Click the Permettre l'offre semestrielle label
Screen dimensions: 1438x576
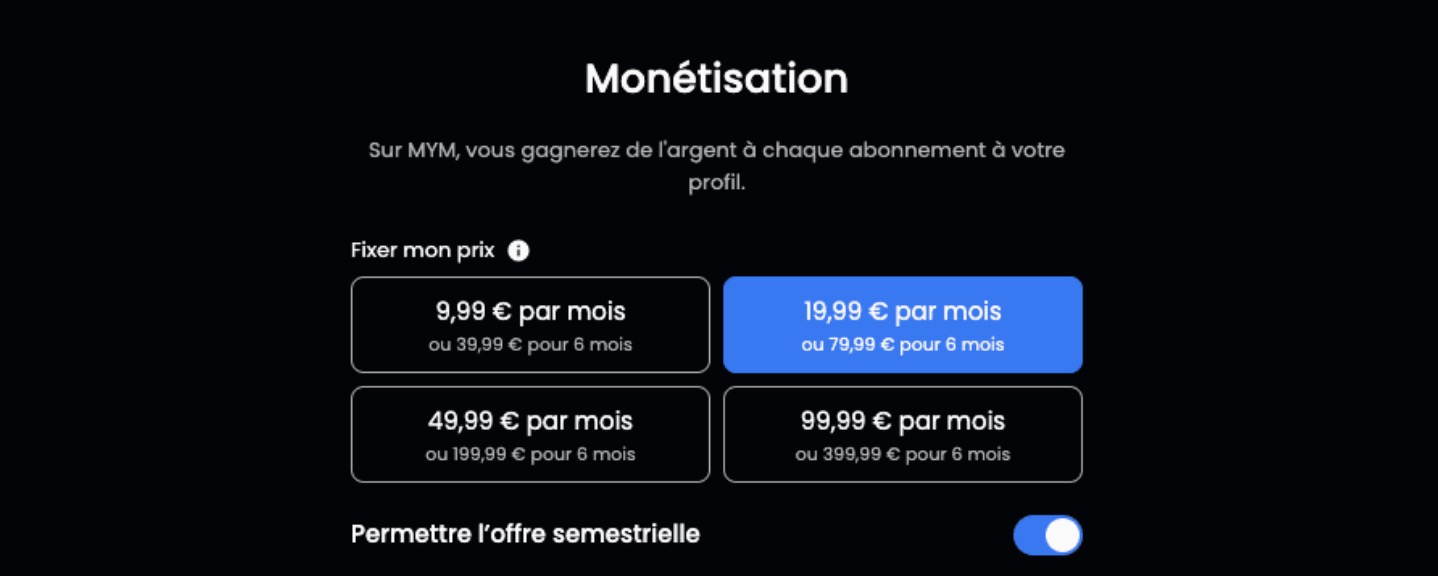(x=525, y=534)
